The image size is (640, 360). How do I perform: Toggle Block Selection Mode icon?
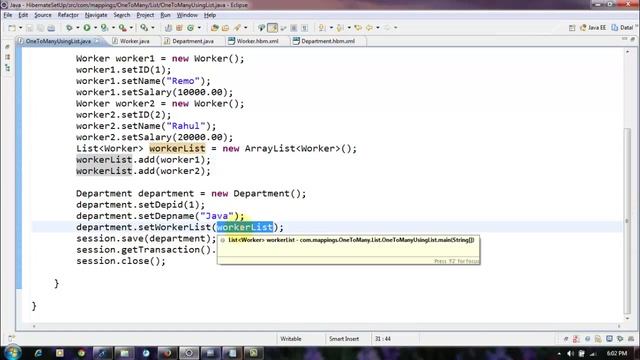(x=293, y=28)
